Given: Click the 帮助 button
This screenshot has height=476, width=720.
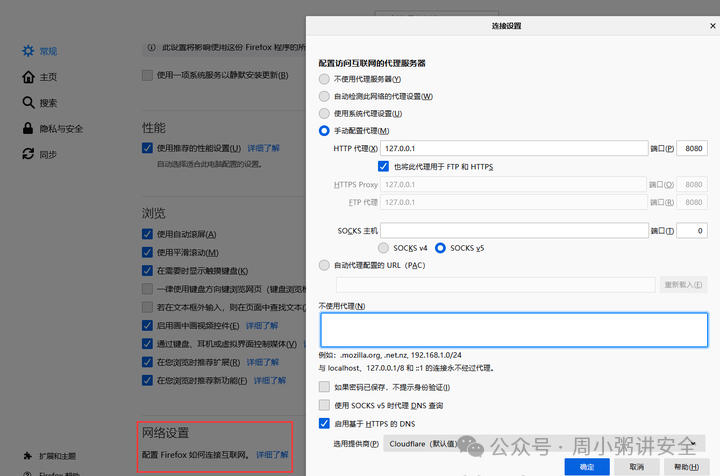Looking at the screenshot, I should pyautogui.click(x=686, y=467).
